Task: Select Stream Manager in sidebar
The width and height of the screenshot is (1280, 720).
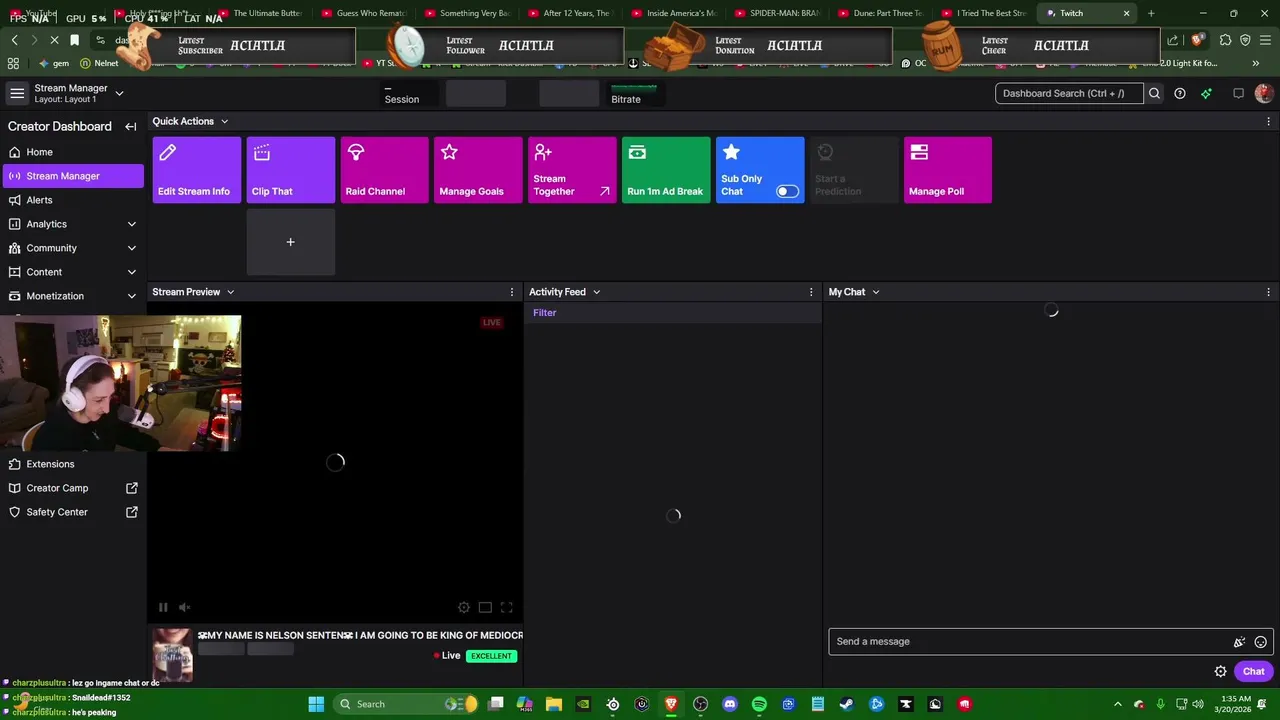Action: tap(73, 176)
